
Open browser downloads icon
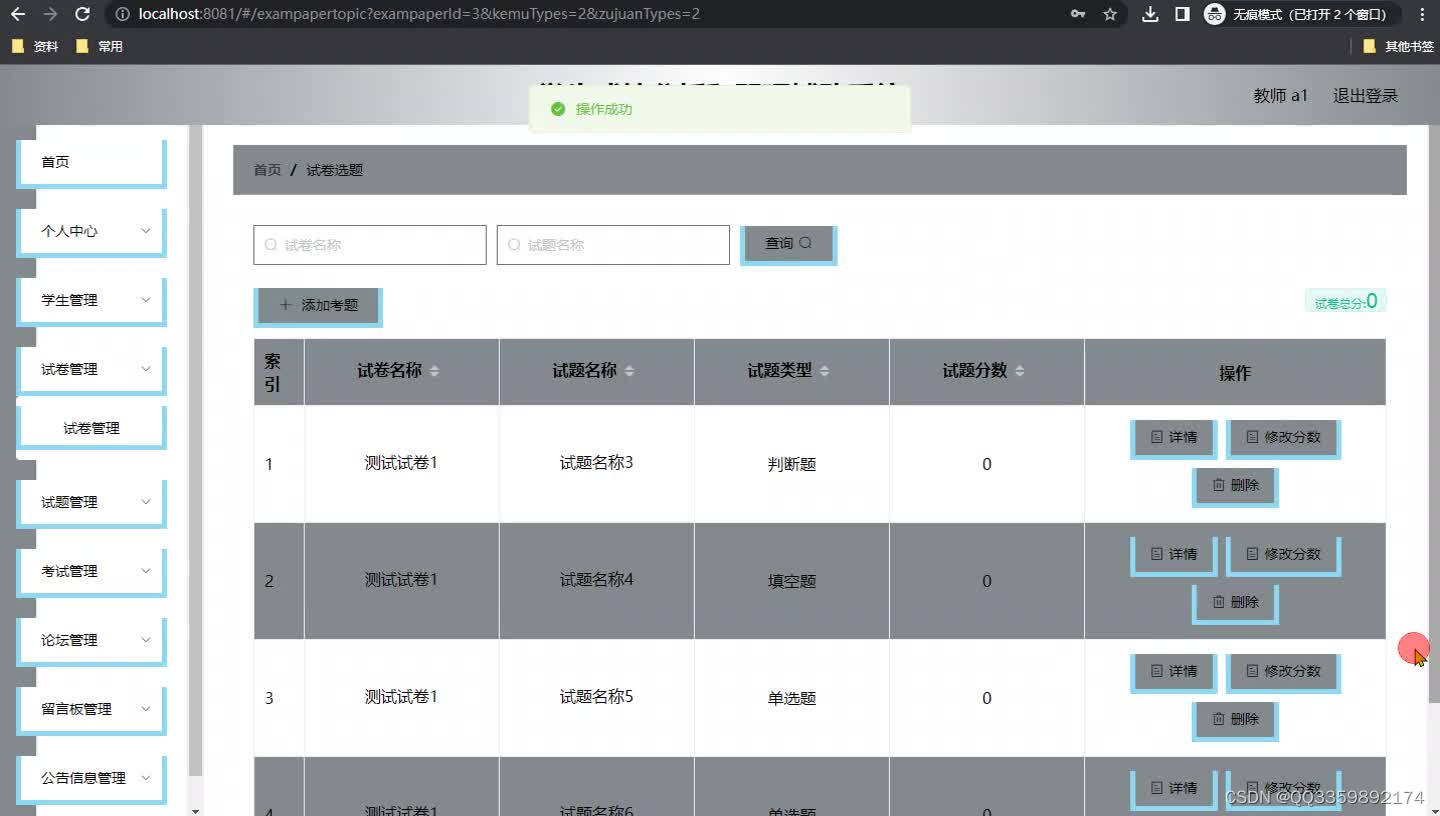(x=1150, y=14)
